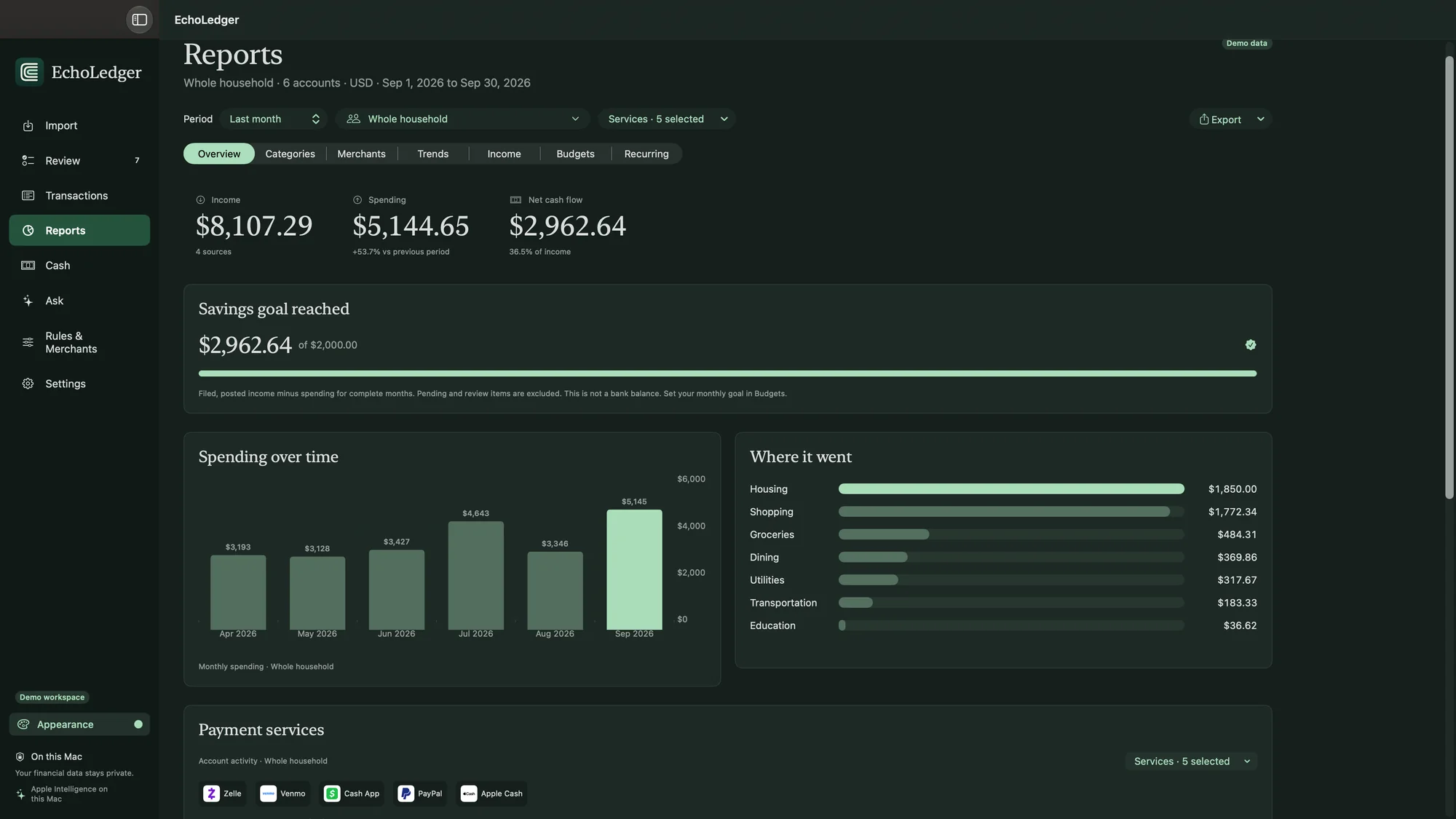Select the Apr 2026 spending bar
This screenshot has height=819, width=1456.
pyautogui.click(x=238, y=592)
